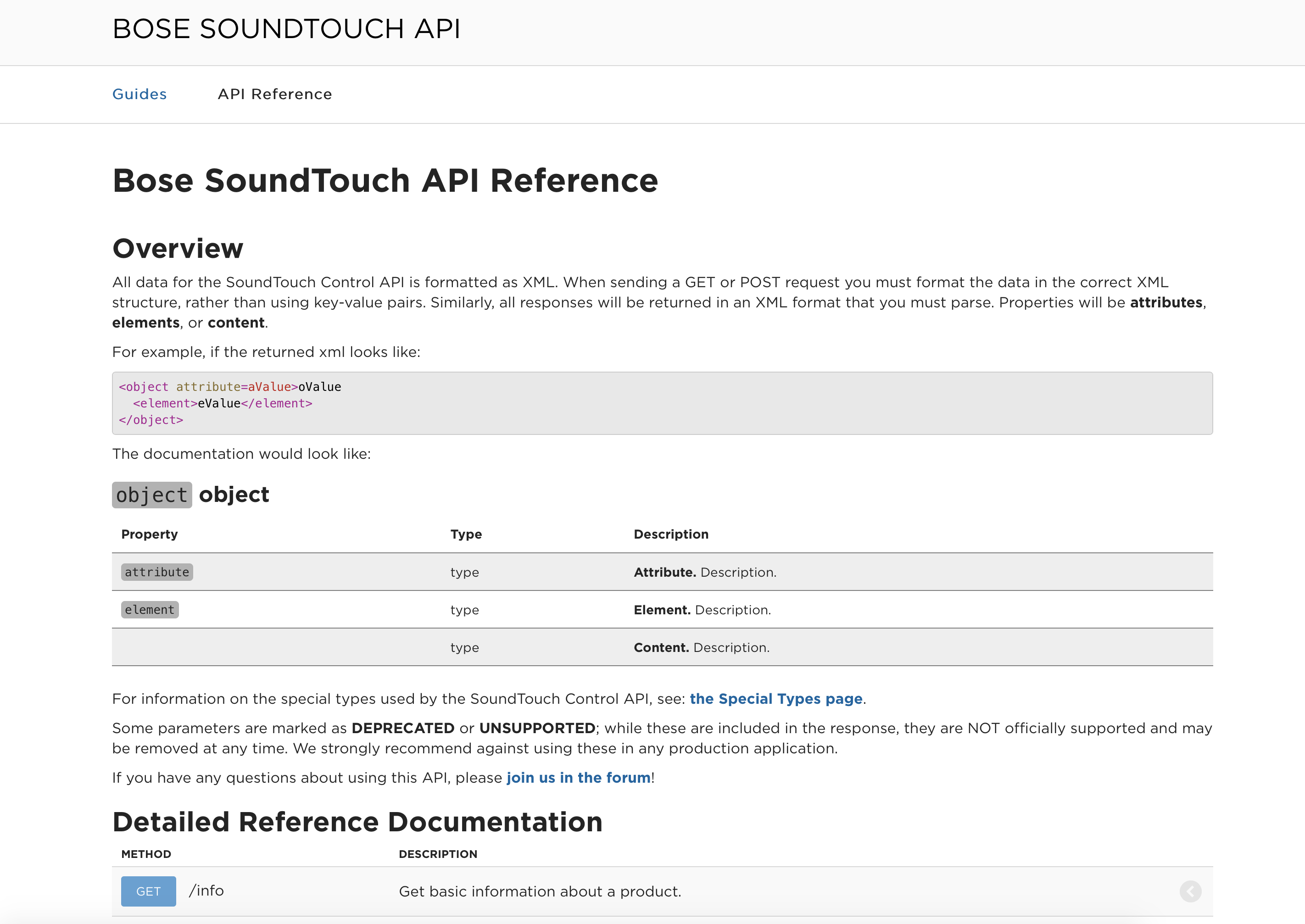The image size is (1305, 924).
Task: Click the gray element code tag
Action: click(150, 609)
